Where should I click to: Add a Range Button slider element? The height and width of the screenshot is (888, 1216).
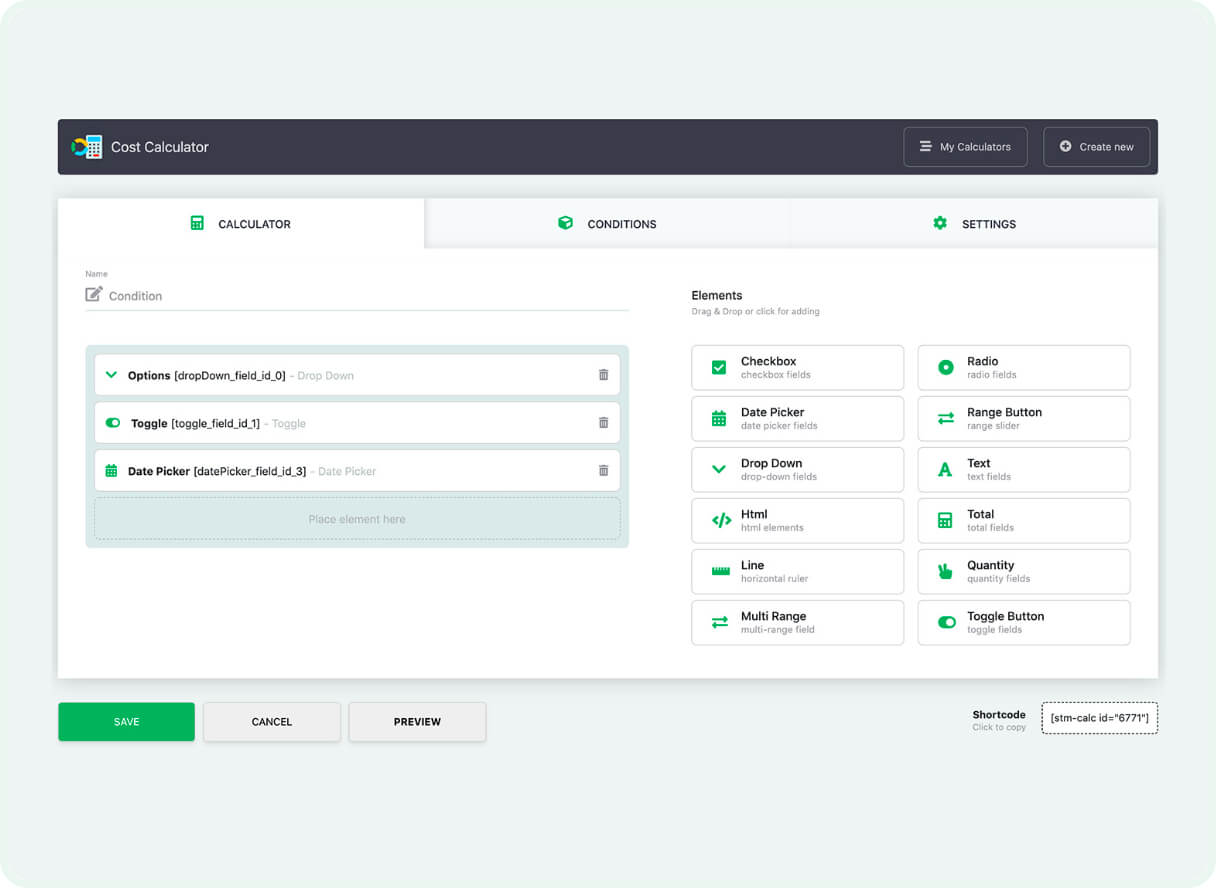click(x=1023, y=418)
